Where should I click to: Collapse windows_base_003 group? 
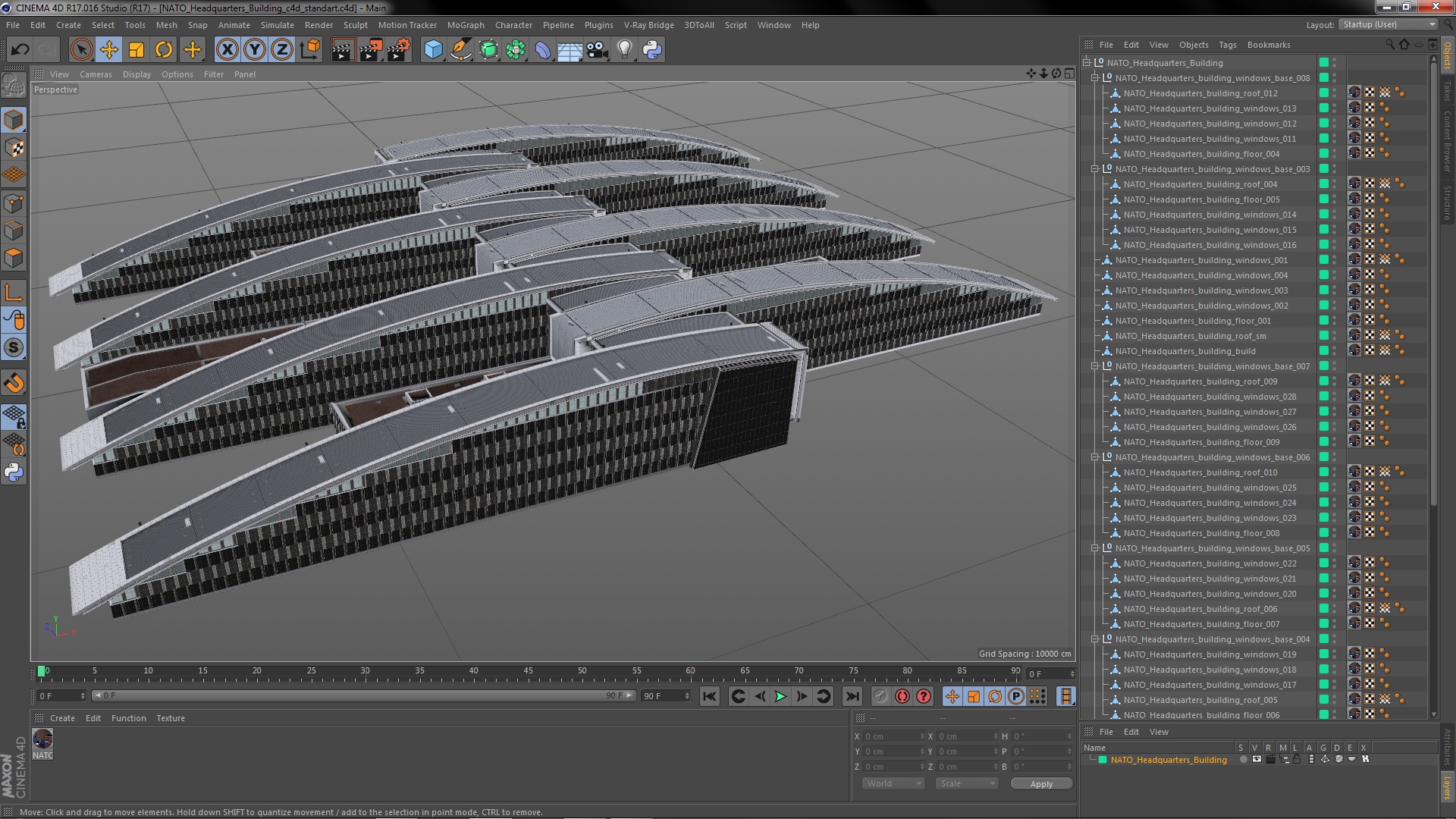1095,169
